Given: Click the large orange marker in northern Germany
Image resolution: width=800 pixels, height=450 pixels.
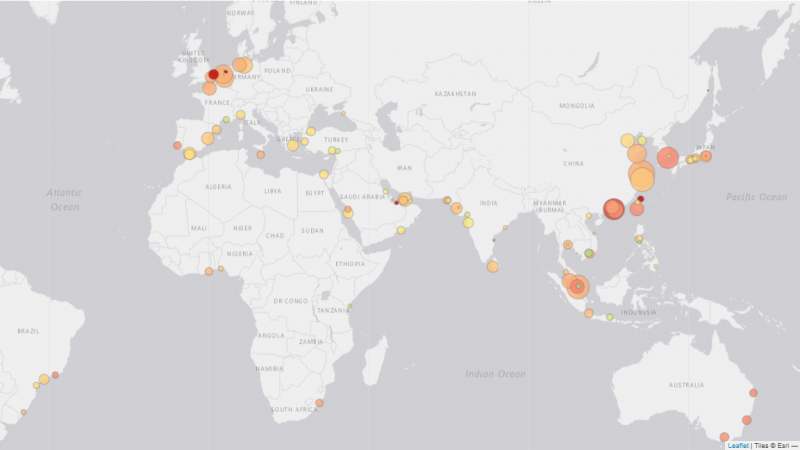Looking at the screenshot, I should tap(241, 65).
